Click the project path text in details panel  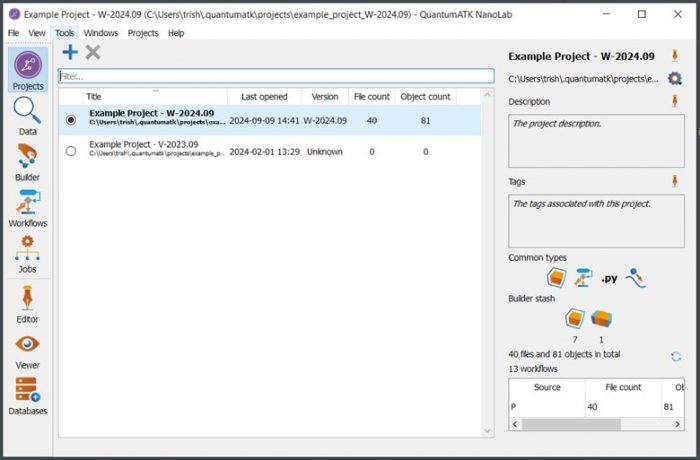tap(583, 79)
